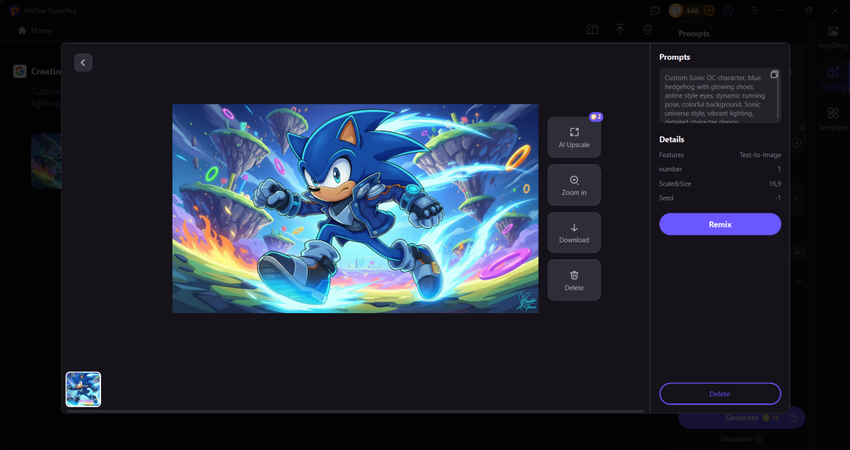Click the 'Prompts' heading in details panel

pyautogui.click(x=674, y=57)
